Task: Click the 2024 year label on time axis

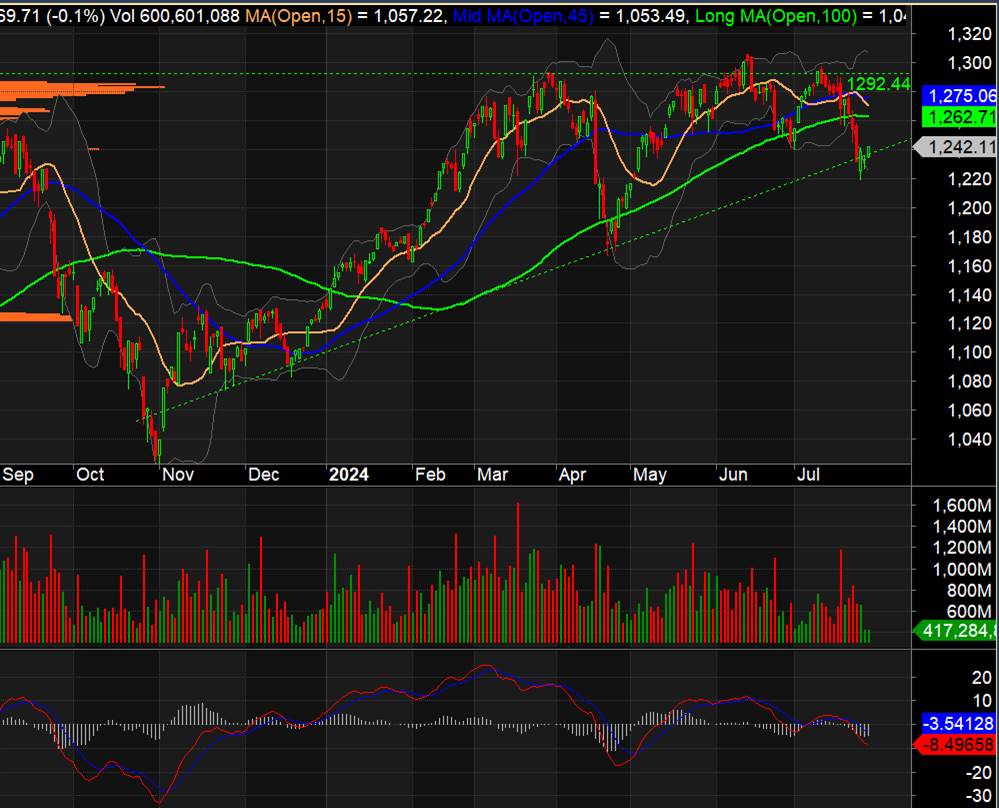Action: pyautogui.click(x=349, y=475)
